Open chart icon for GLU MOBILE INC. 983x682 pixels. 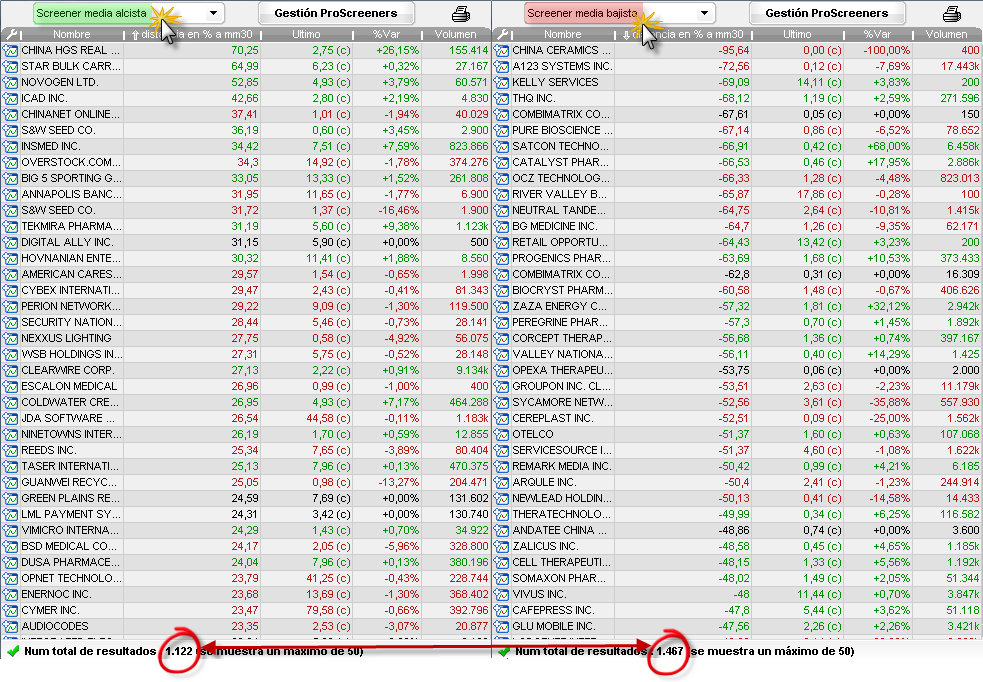click(x=501, y=626)
